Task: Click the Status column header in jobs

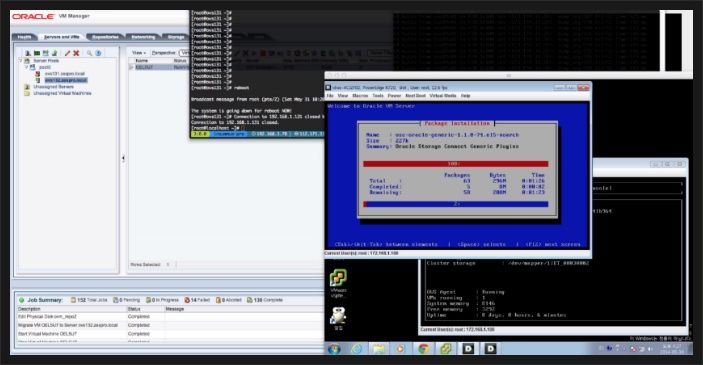Action: 134,309
